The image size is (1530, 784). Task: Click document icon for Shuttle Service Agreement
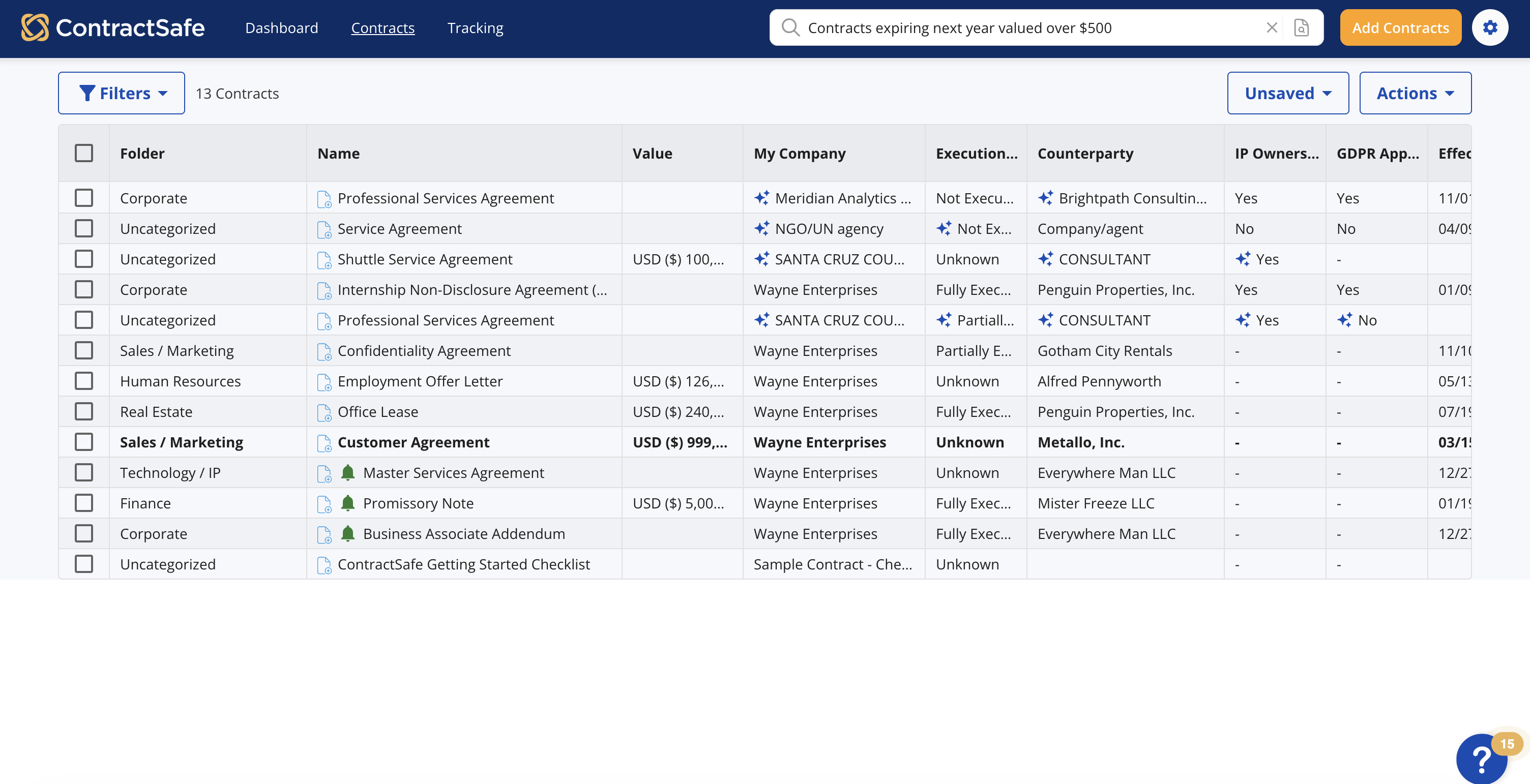pyautogui.click(x=323, y=260)
